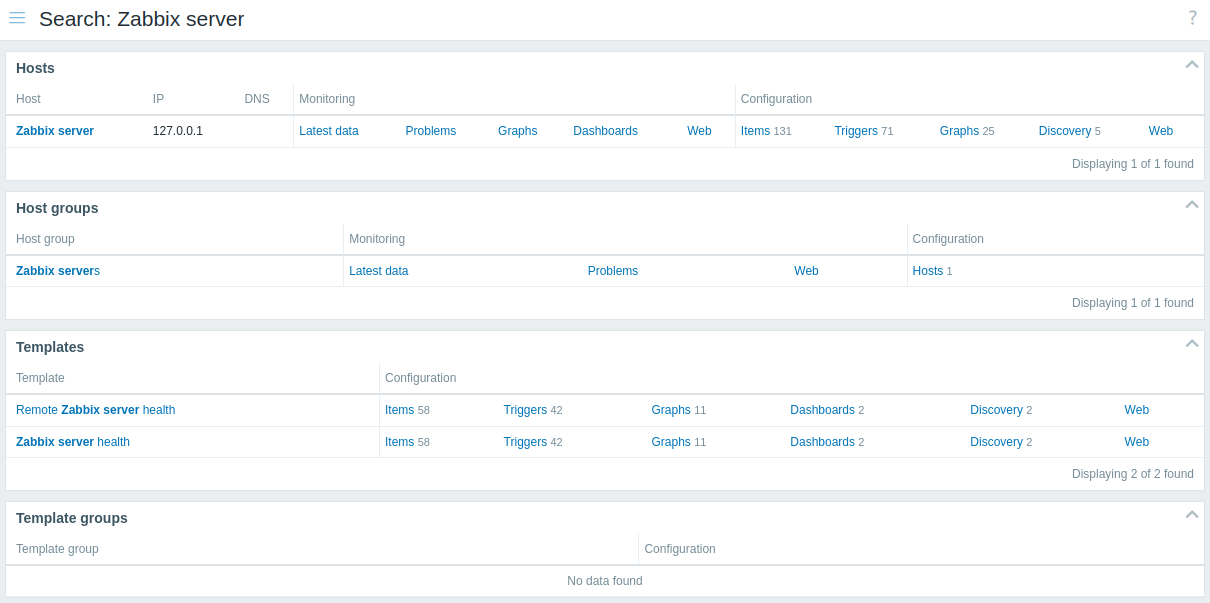
Task: Select "Displaying 2 of 2 found" text
Action: click(1133, 474)
